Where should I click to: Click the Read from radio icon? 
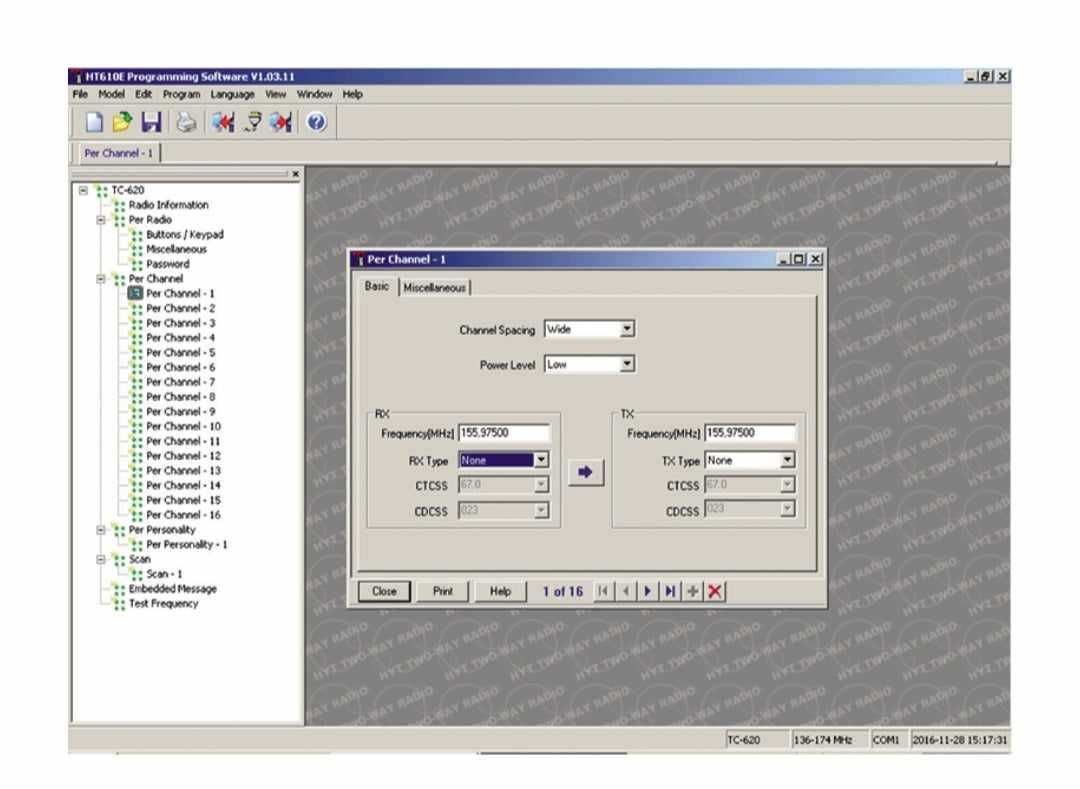point(222,123)
